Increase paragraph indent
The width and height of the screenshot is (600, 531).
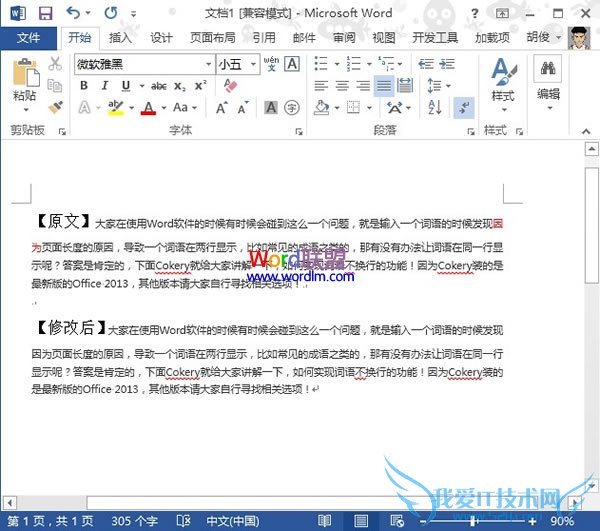447,64
